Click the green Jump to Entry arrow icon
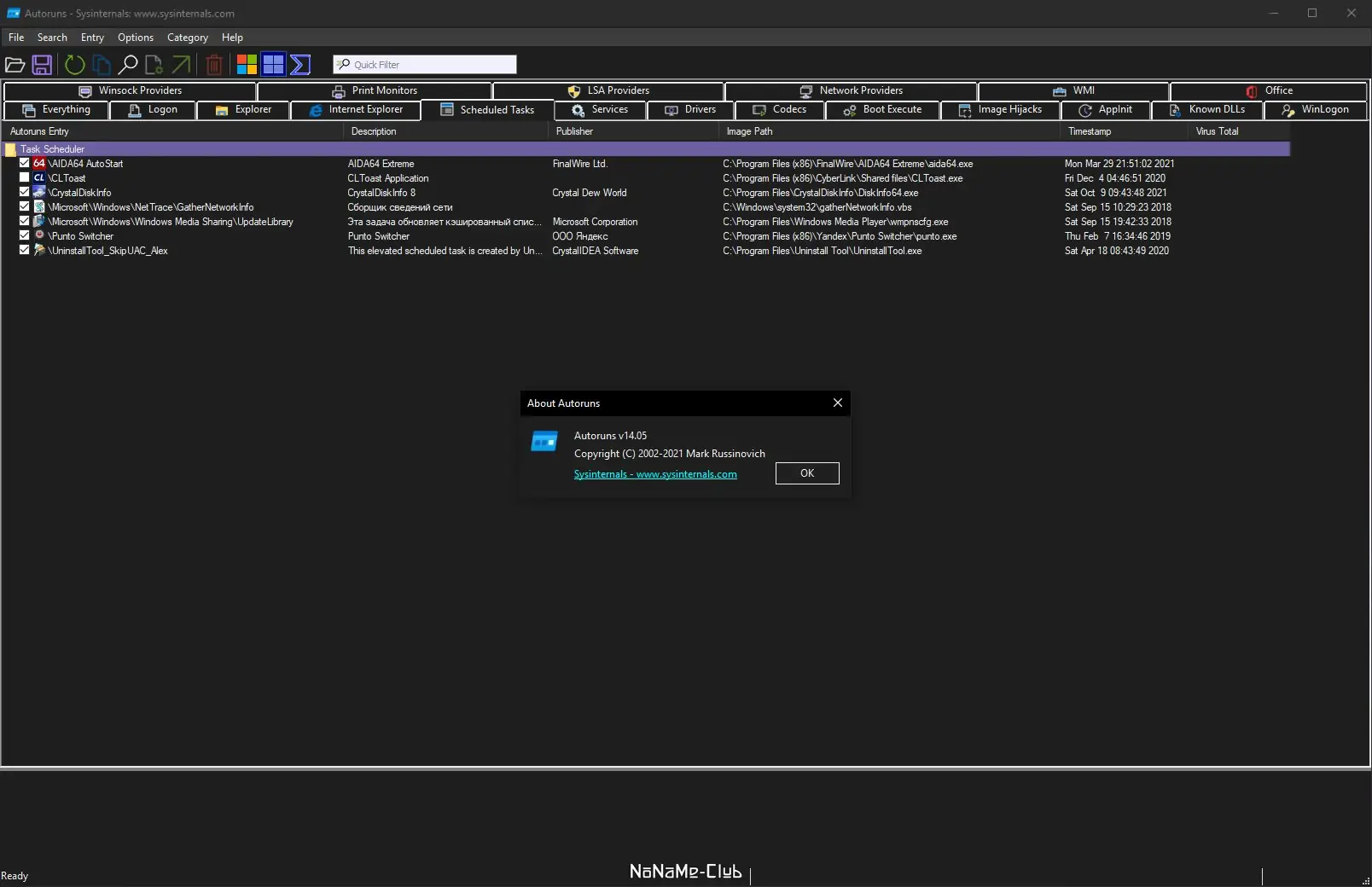 click(x=181, y=65)
